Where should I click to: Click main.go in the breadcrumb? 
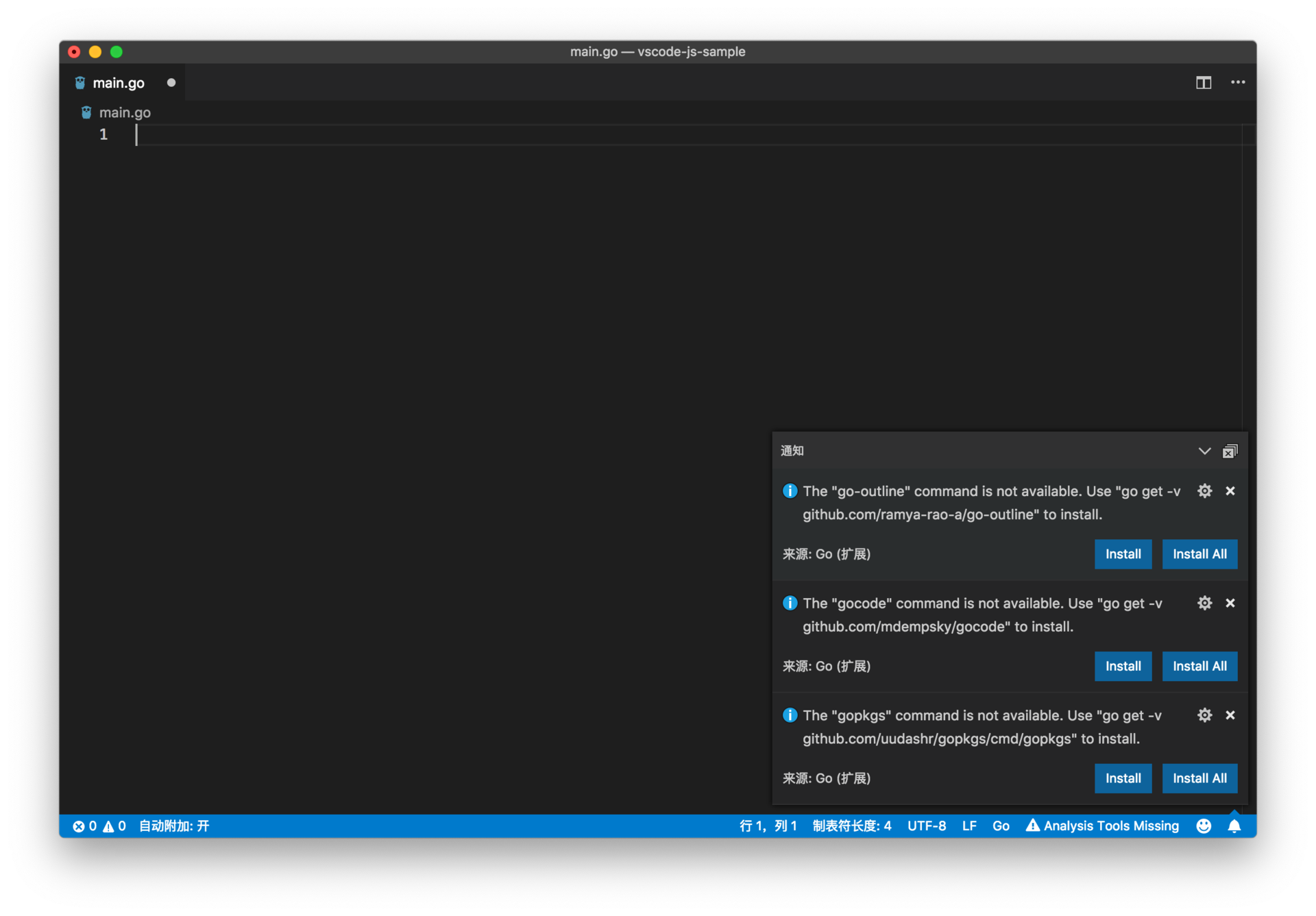(125, 112)
